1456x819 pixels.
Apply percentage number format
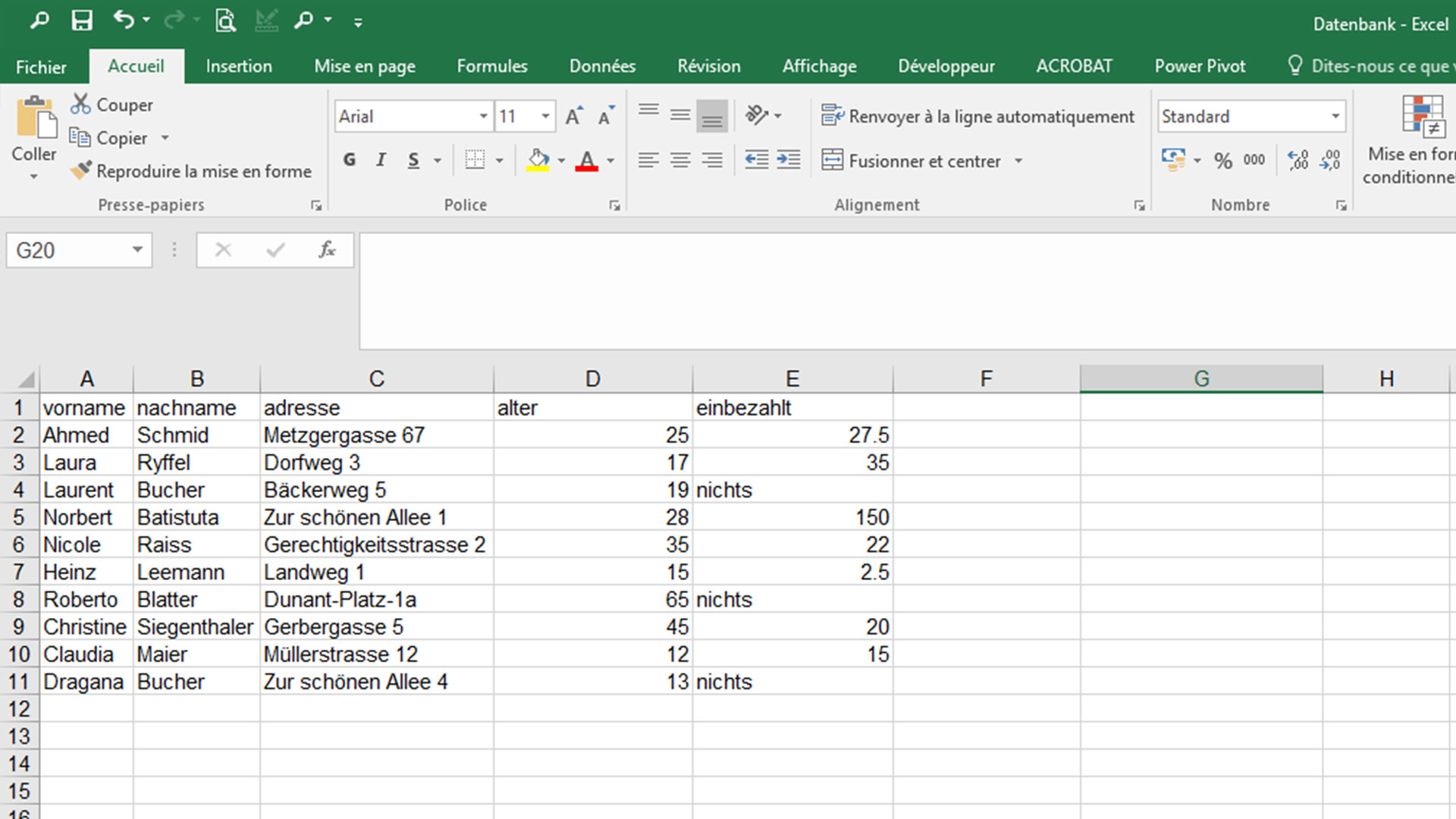tap(1222, 160)
